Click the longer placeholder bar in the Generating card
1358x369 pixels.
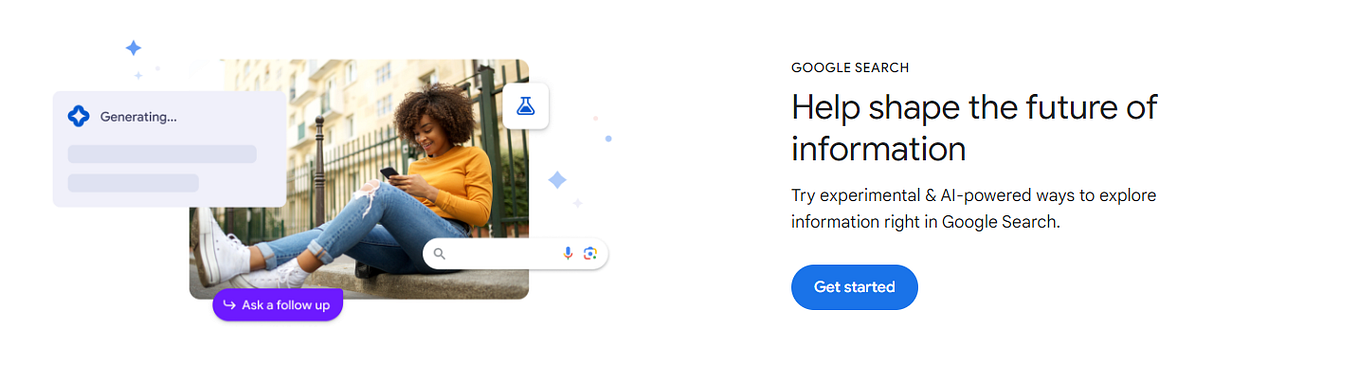(x=162, y=154)
